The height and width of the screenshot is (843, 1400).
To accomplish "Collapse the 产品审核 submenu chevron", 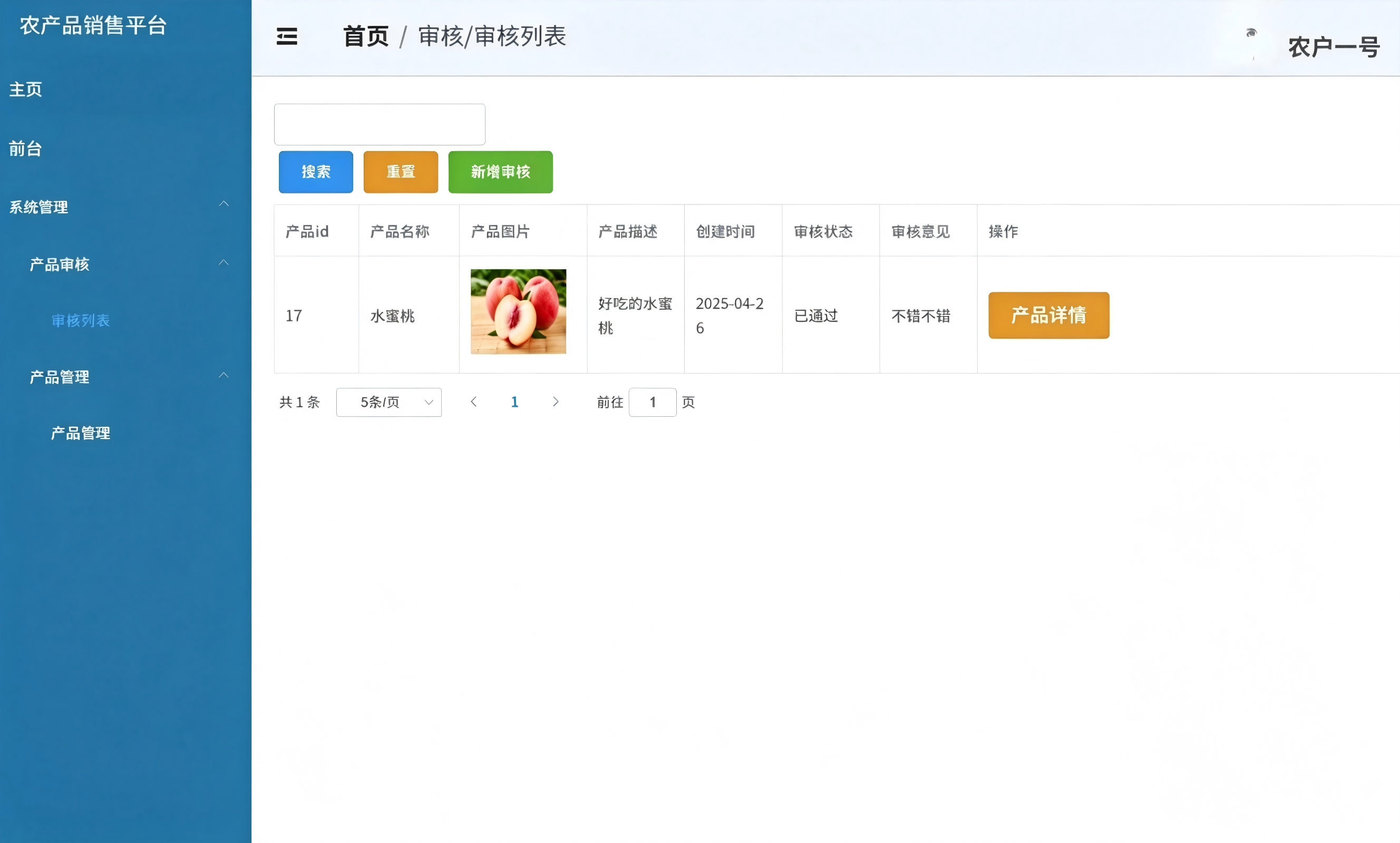I will pos(224,262).
